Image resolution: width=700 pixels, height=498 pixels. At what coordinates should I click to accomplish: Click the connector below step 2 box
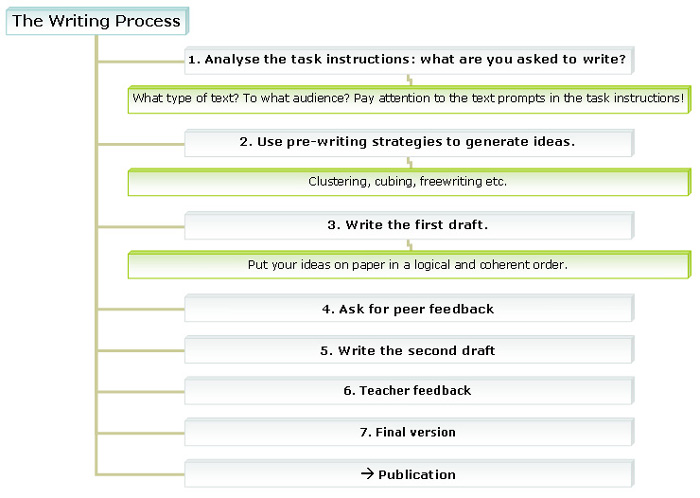409,162
